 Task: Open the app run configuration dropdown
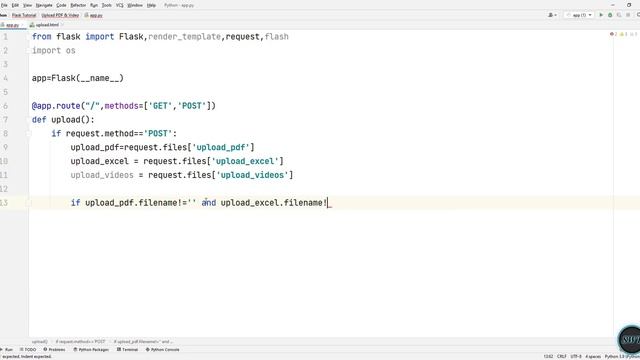[579, 15]
